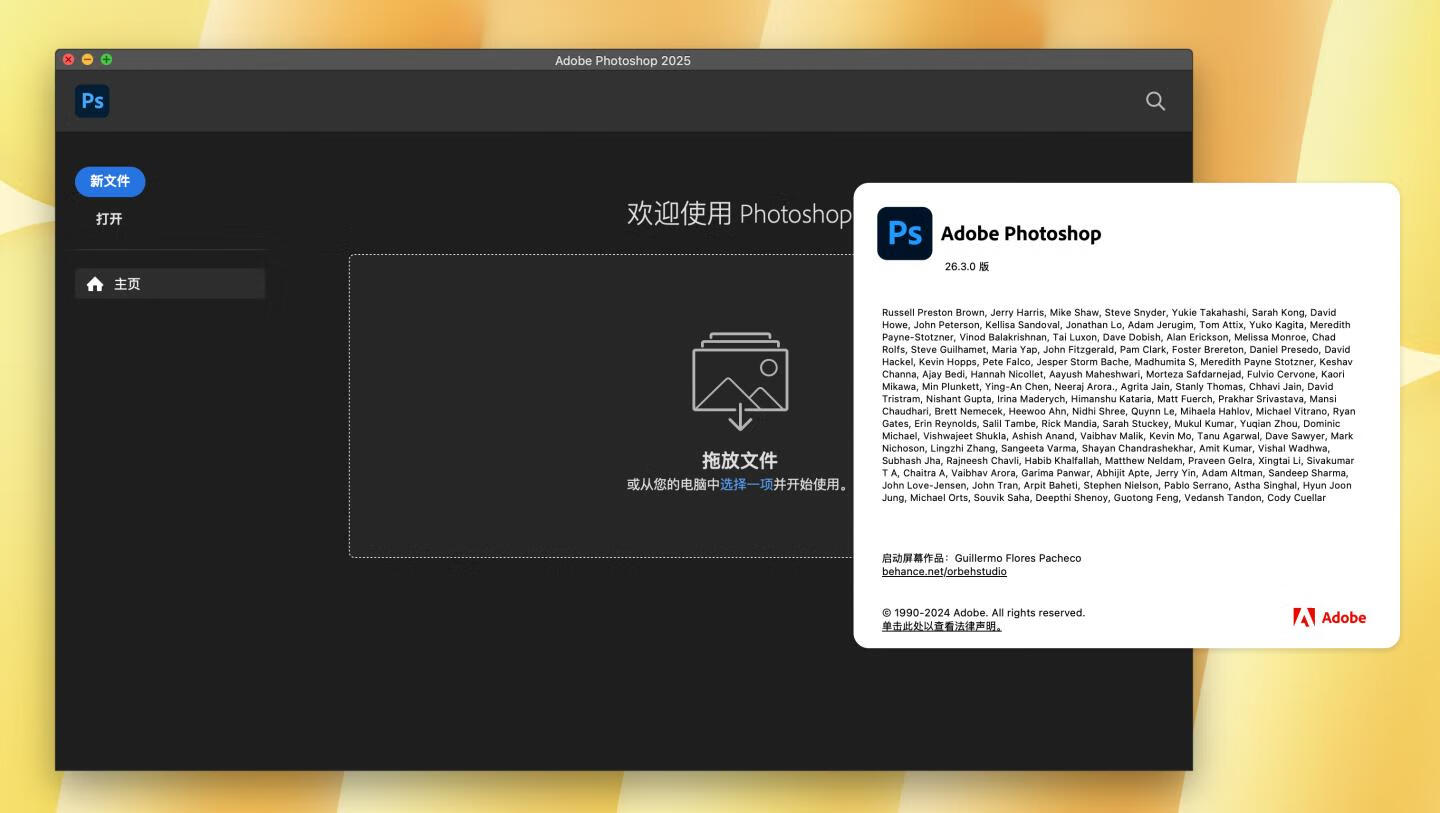Maximize the window with green button
1440x813 pixels.
click(107, 60)
